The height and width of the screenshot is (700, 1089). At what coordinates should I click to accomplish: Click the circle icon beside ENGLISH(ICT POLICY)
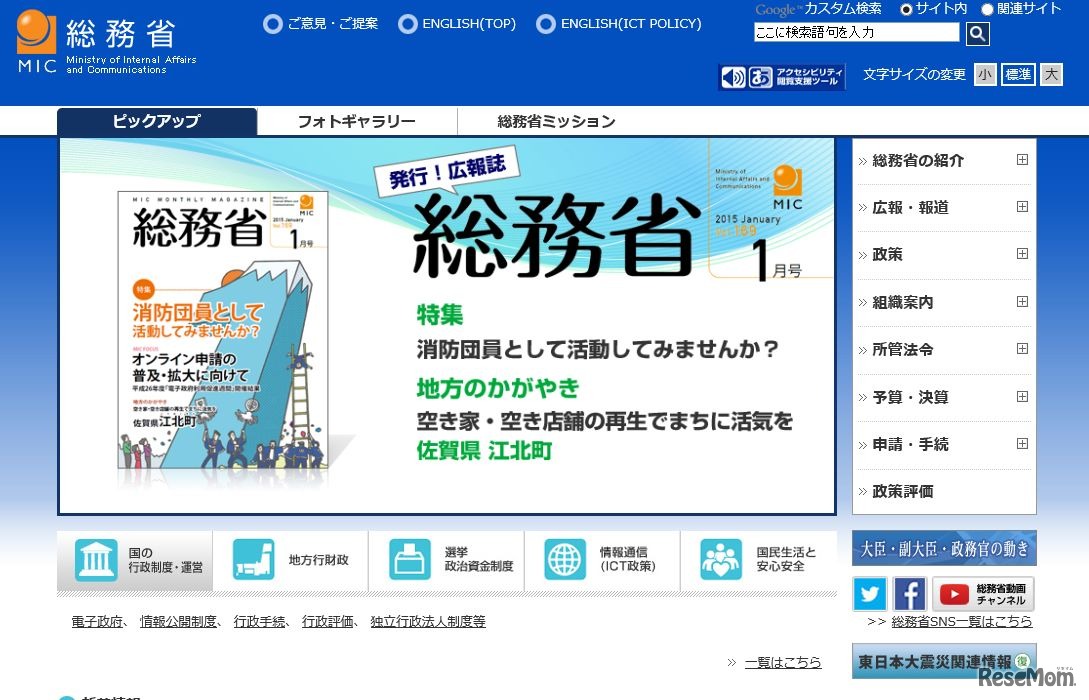pos(546,24)
